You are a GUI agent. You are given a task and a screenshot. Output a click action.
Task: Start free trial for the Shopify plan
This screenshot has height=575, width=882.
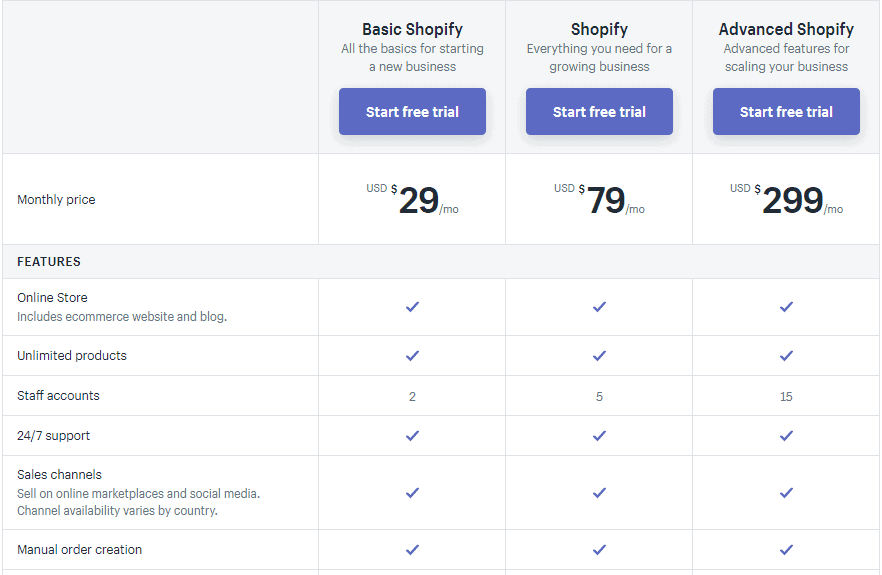tap(599, 112)
